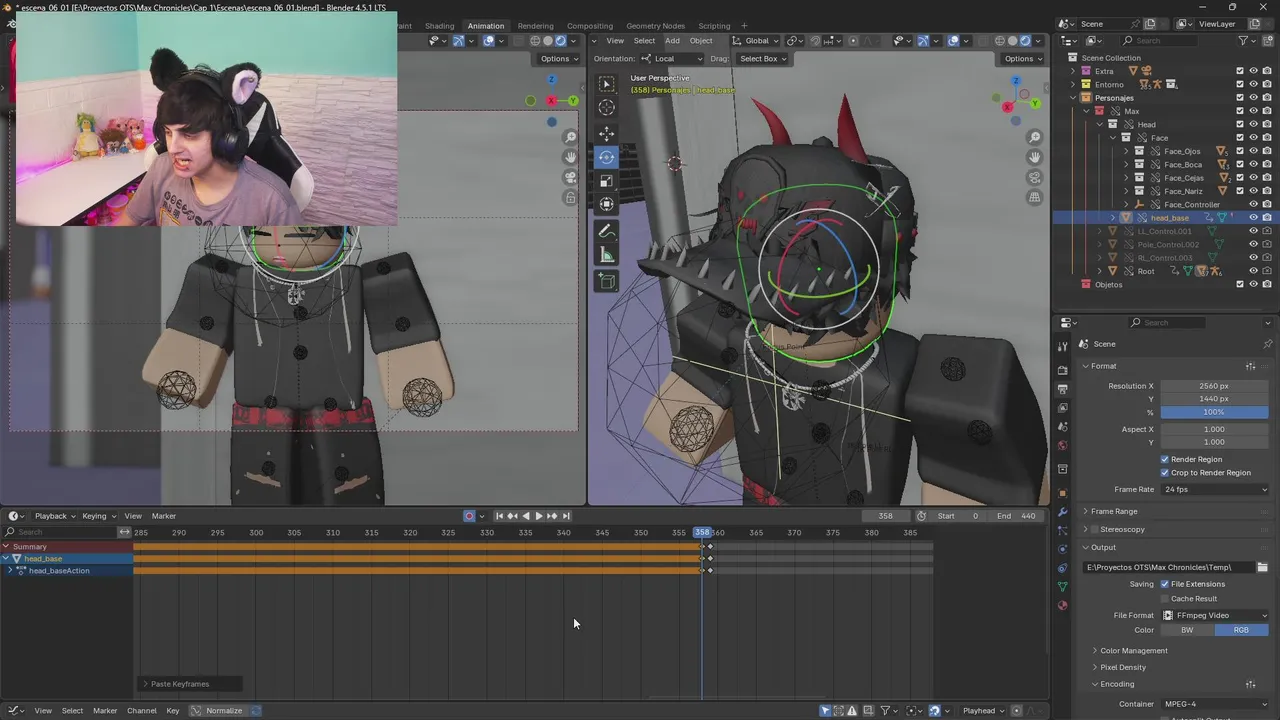Viewport: 1280px width, 720px height.
Task: Toggle the auto keying record button
Action: [469, 516]
